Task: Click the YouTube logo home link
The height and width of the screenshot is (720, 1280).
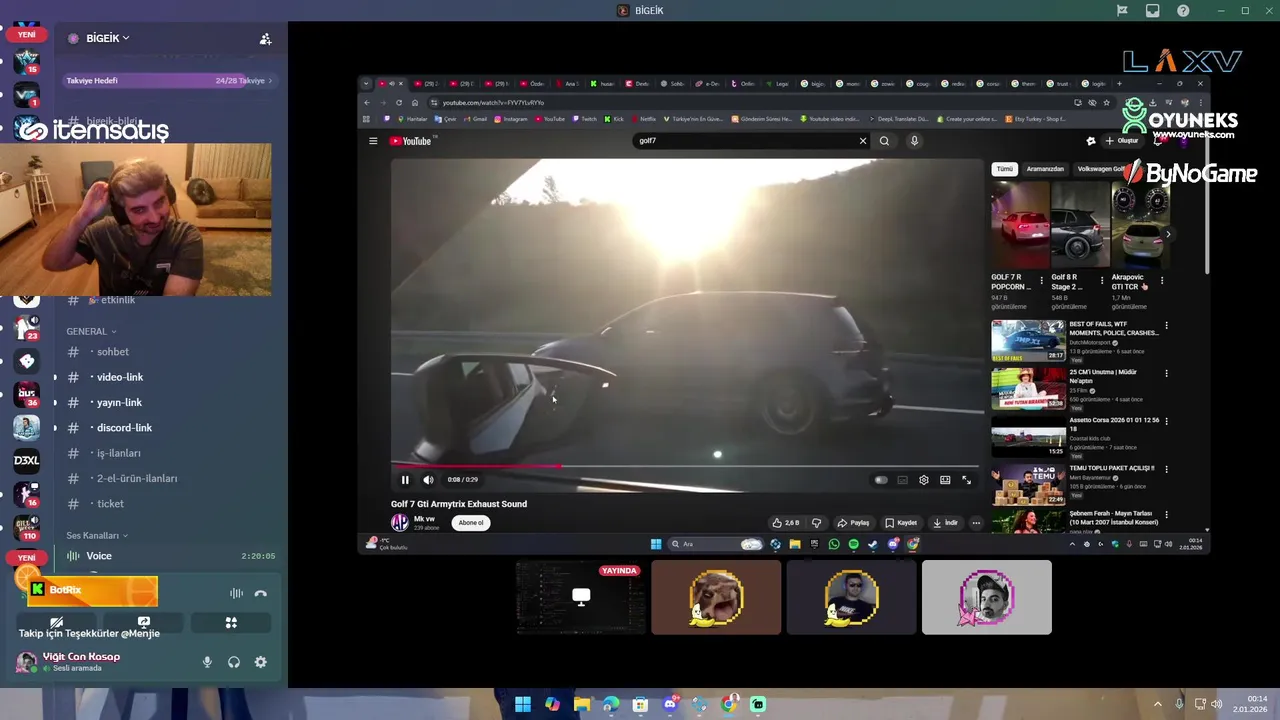Action: (410, 141)
